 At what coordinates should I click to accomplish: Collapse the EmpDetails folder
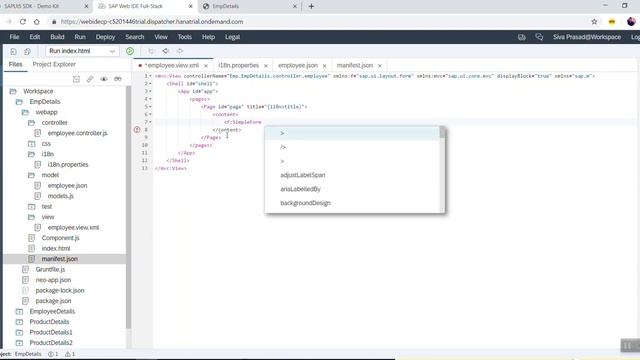(x=19, y=102)
